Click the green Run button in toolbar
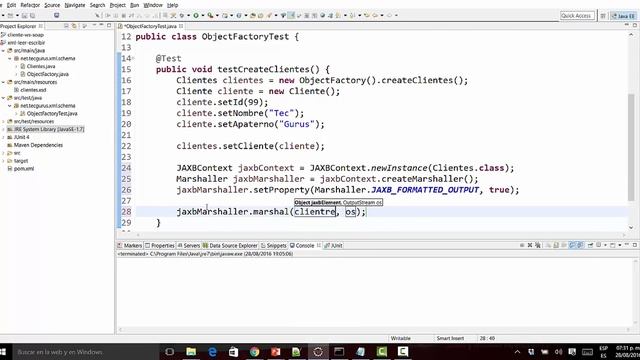 pos(196,16)
